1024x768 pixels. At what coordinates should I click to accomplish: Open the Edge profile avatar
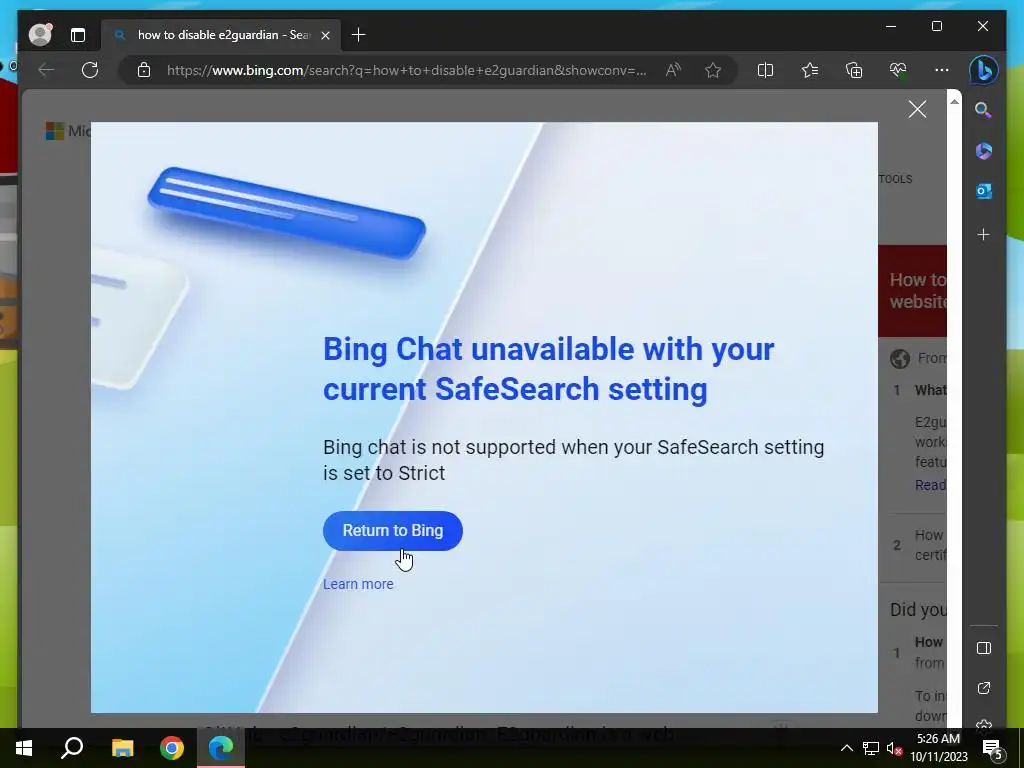[40, 35]
